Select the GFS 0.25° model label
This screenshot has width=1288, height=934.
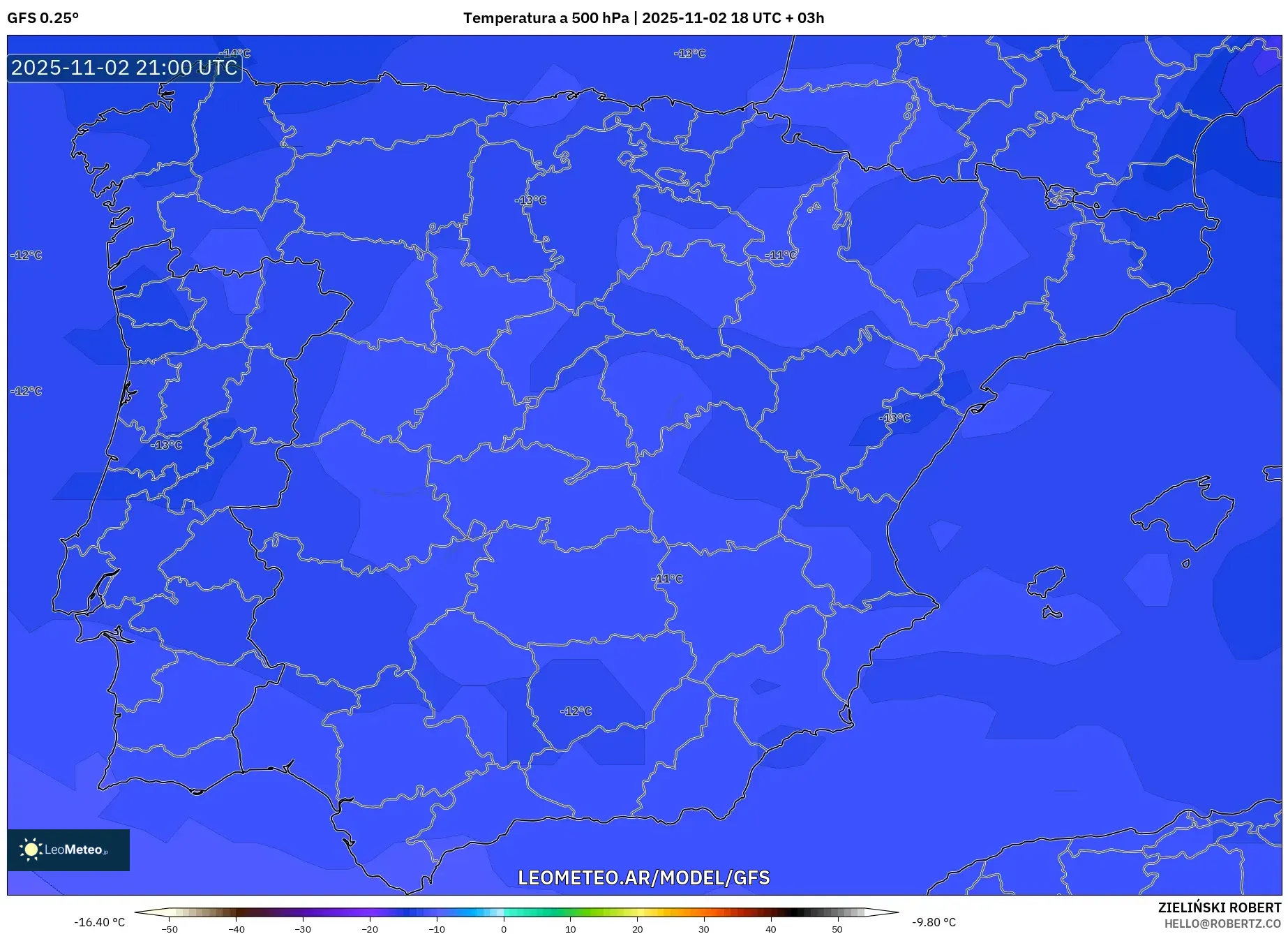click(x=43, y=18)
